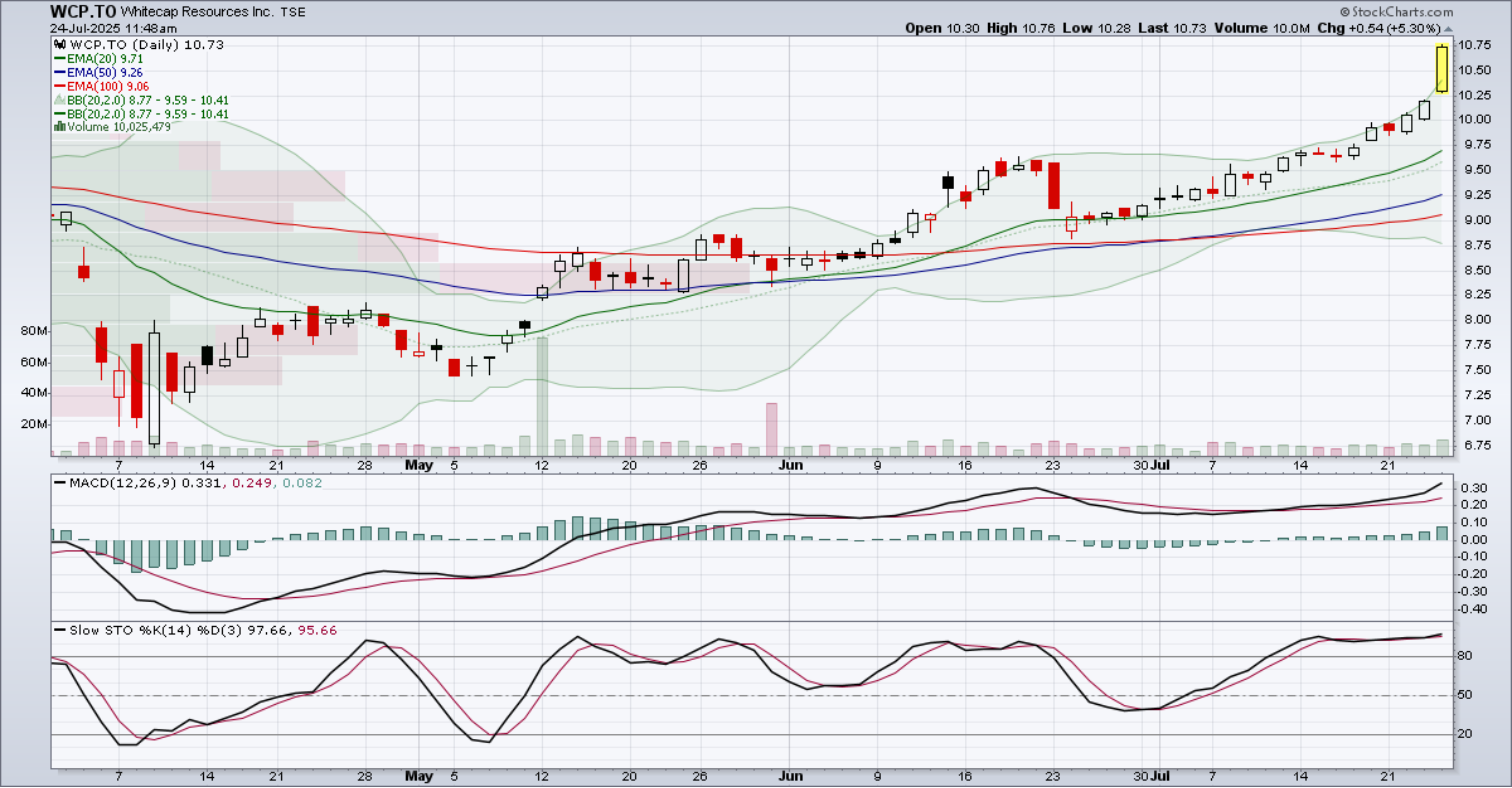Click the 50 level label on the Slow STO axis
This screenshot has height=788, width=1512.
[x=1467, y=696]
